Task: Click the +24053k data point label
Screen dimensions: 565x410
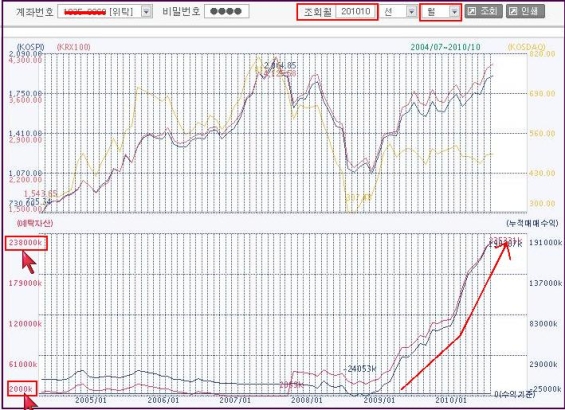Action: tap(360, 369)
